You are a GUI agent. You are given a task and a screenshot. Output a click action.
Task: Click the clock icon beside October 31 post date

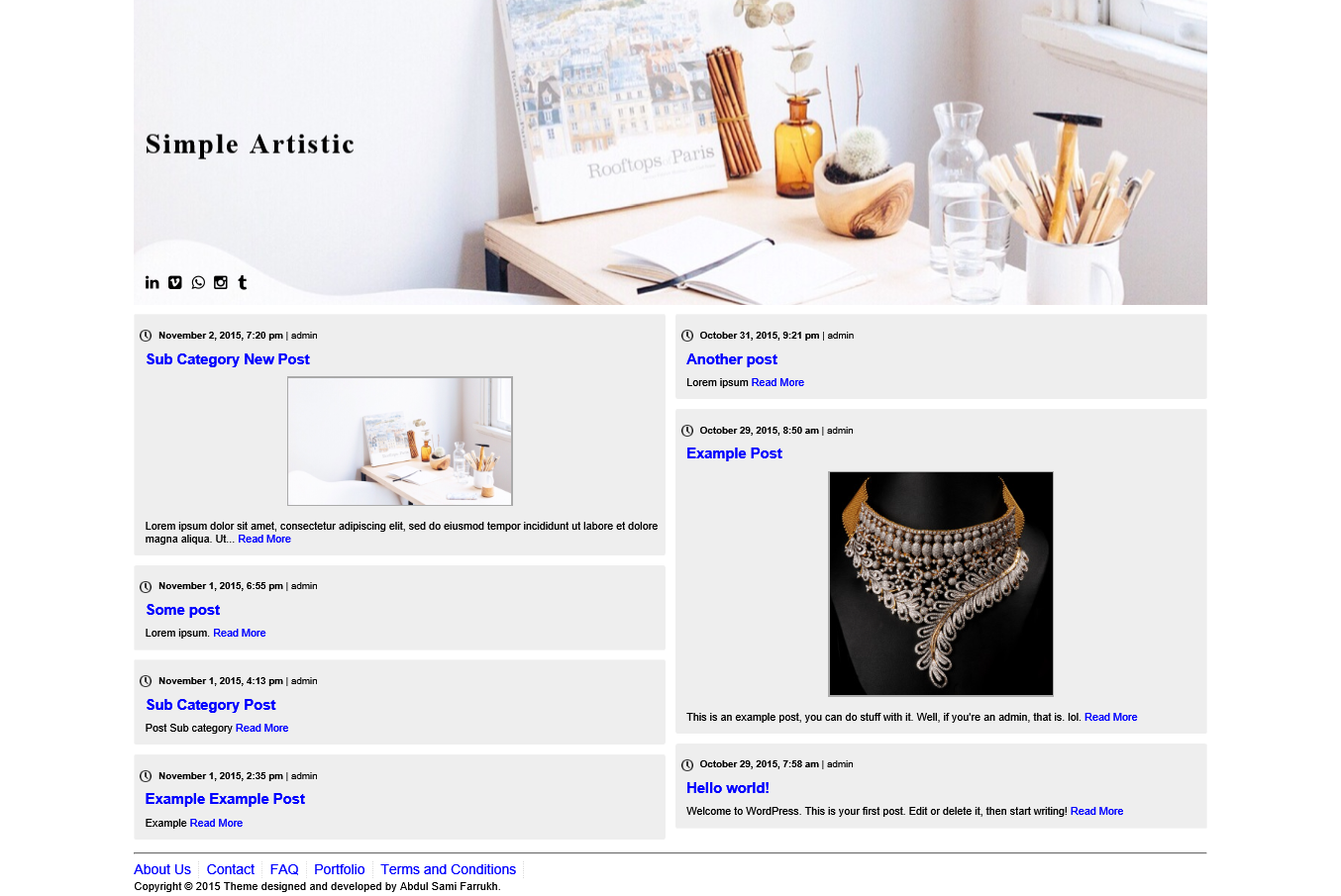(687, 336)
